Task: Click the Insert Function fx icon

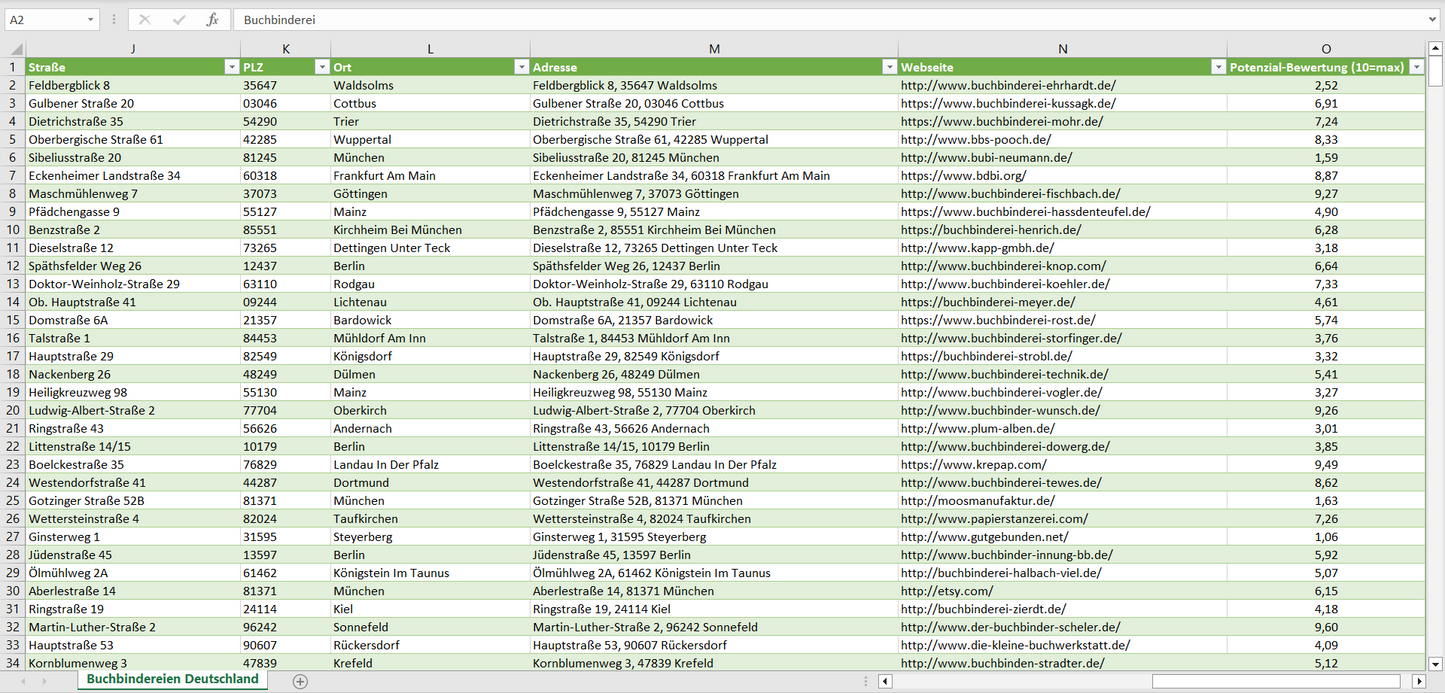Action: (x=212, y=19)
